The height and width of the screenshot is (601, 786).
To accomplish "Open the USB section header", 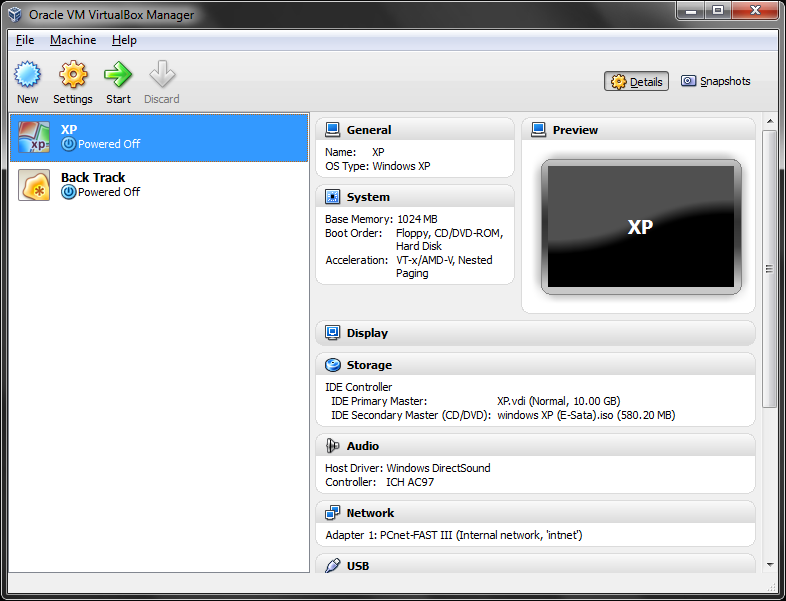I will pos(535,564).
